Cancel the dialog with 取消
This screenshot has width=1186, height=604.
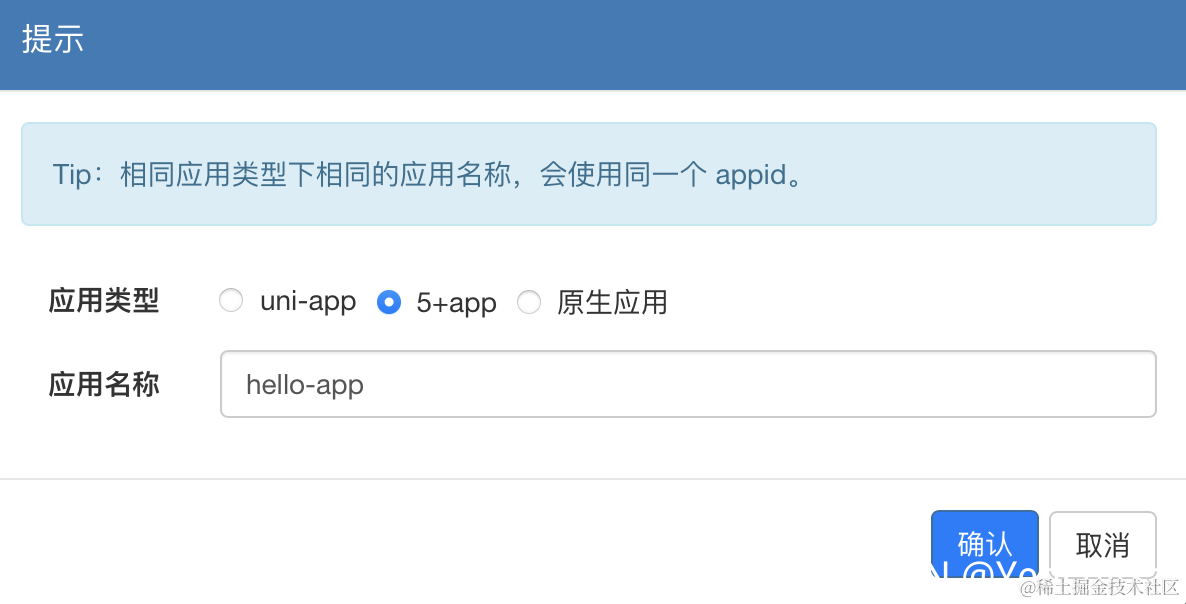(x=1103, y=544)
